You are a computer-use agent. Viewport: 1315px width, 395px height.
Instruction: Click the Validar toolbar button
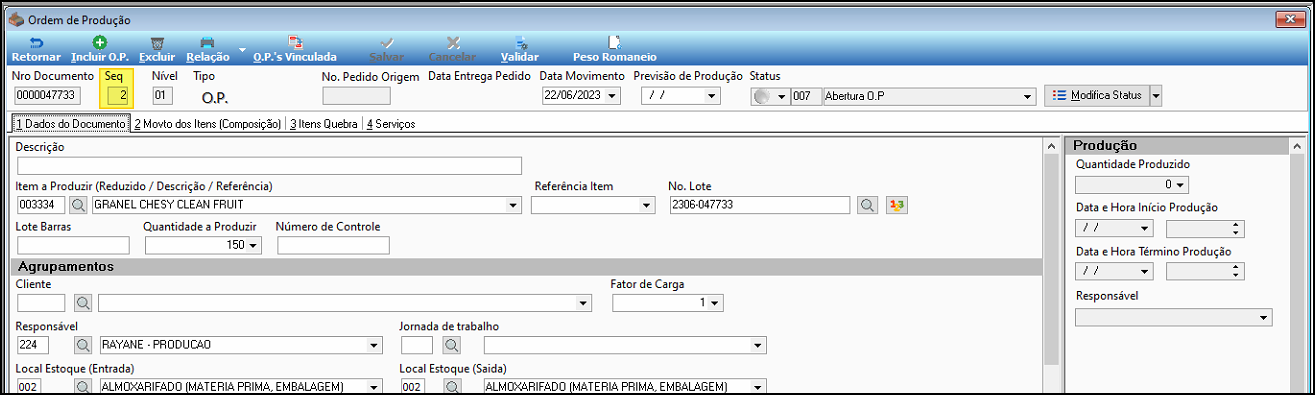(x=520, y=49)
